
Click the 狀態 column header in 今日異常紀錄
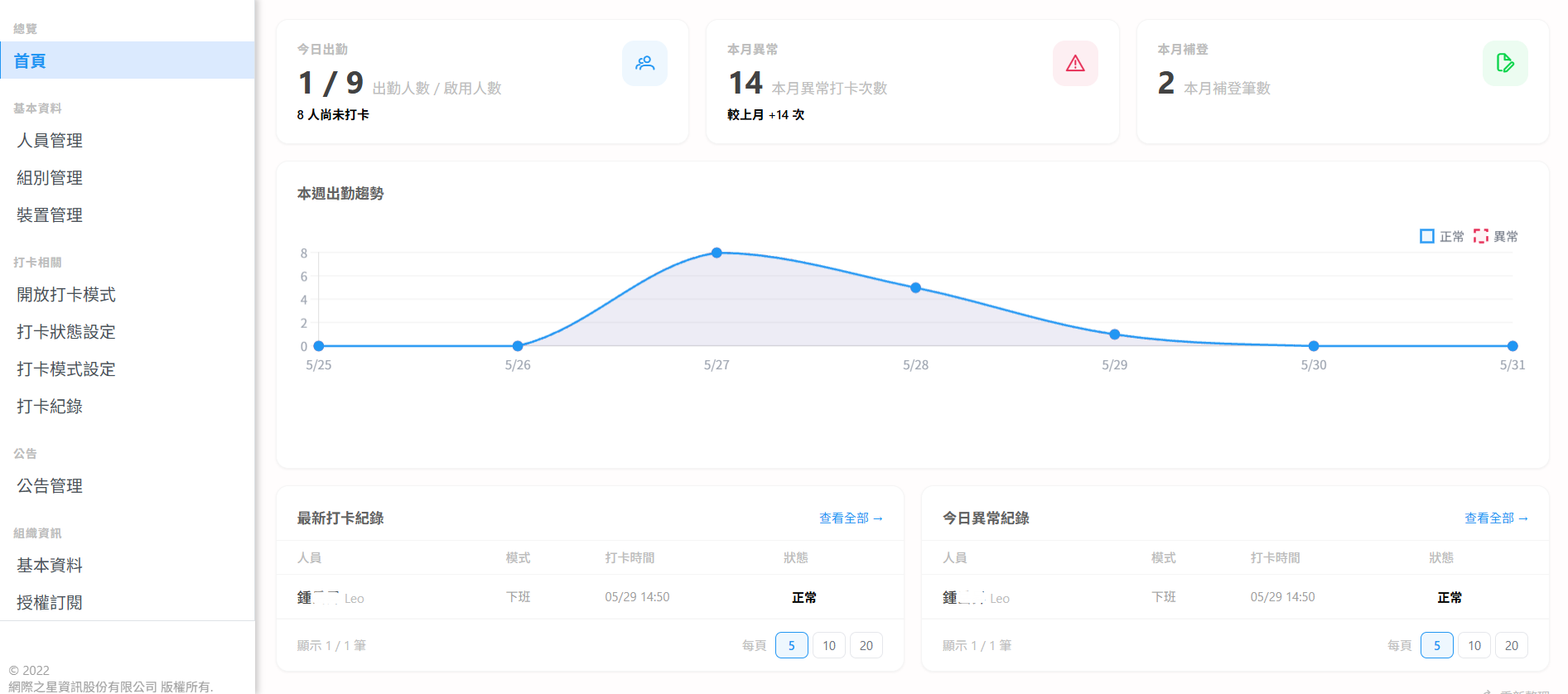1441,557
